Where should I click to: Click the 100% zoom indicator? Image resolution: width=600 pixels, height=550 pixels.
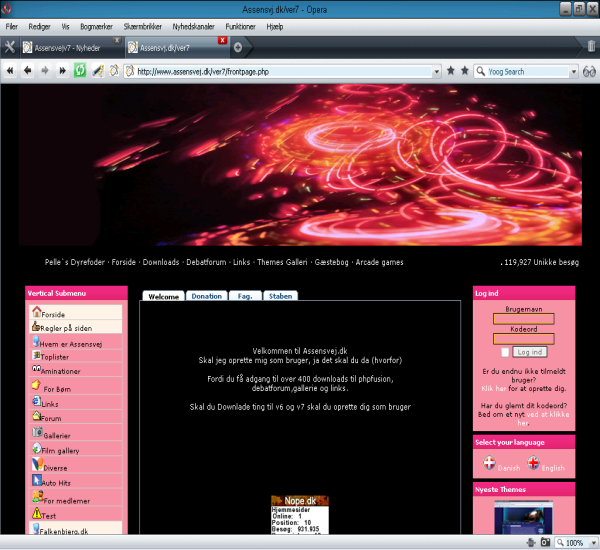574,543
